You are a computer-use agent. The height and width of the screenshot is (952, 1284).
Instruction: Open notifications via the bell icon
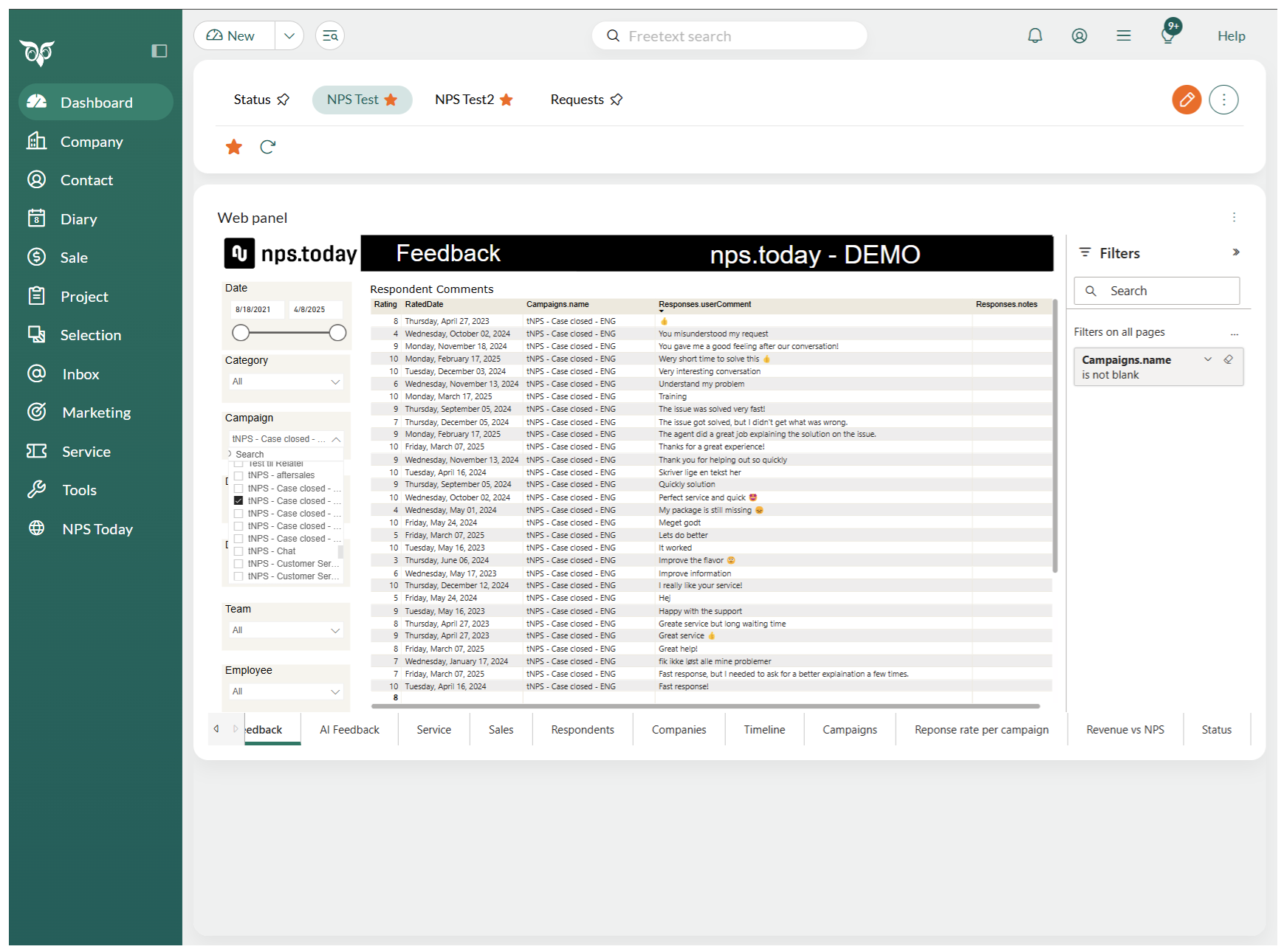(x=1035, y=35)
